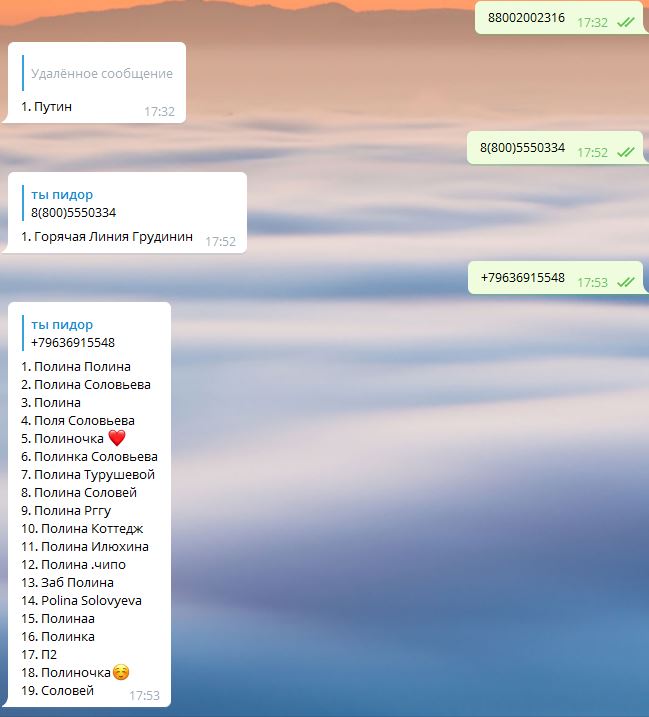Screen dimensions: 649x717
Task: Select the outgoing bubble 8(800)5550334
Action: [x=555, y=148]
